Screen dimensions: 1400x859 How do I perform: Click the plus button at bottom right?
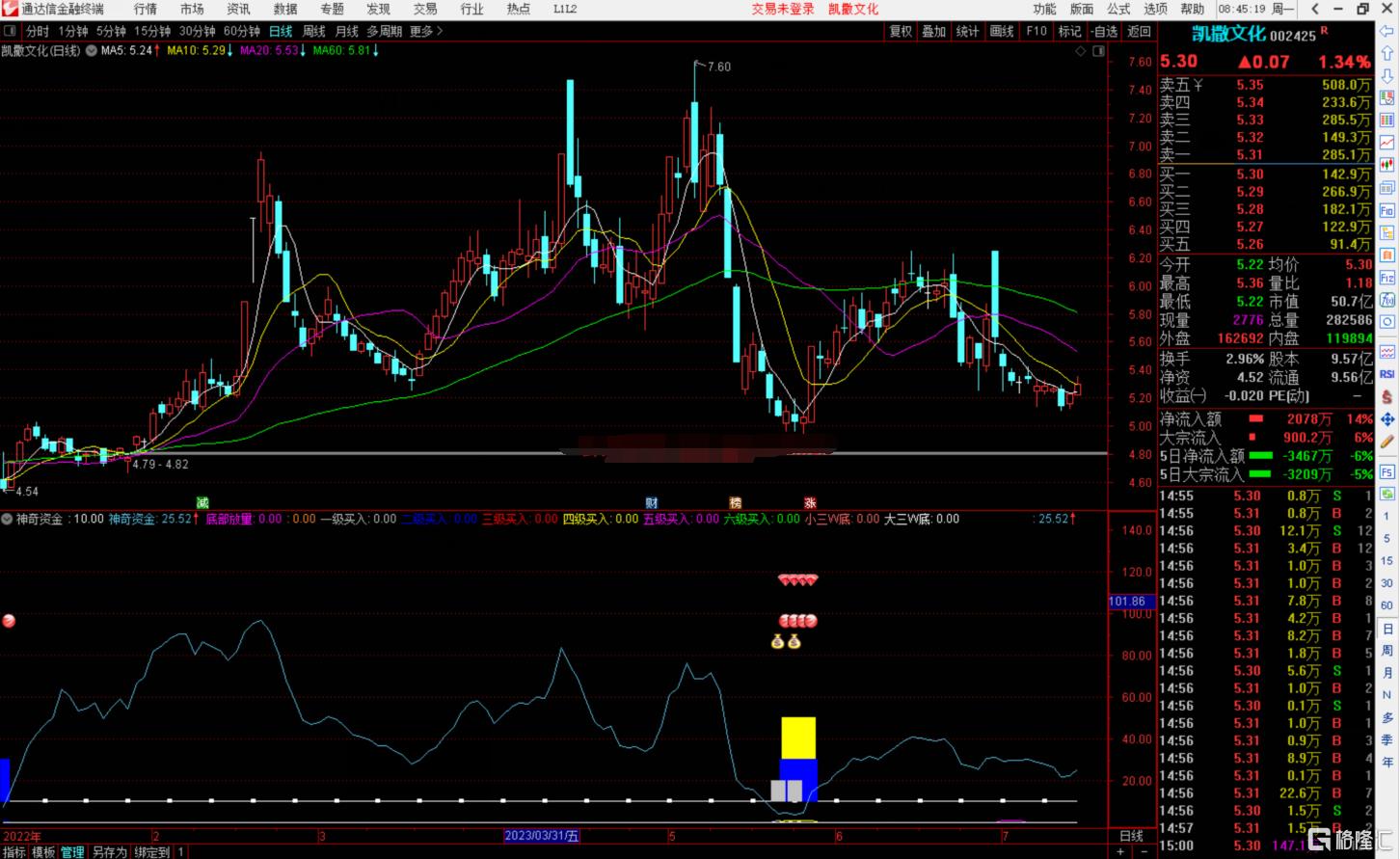click(1119, 852)
